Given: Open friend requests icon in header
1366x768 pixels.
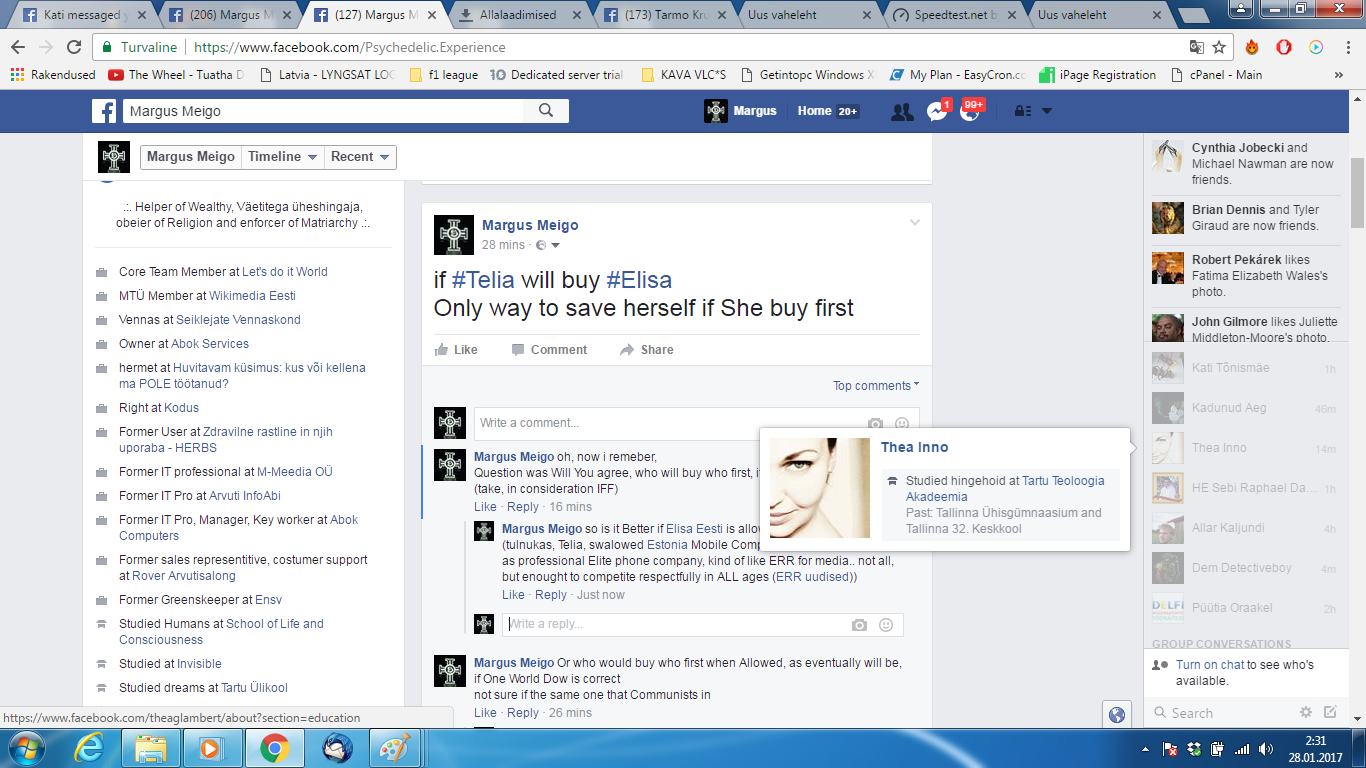Looking at the screenshot, I should click(x=902, y=111).
